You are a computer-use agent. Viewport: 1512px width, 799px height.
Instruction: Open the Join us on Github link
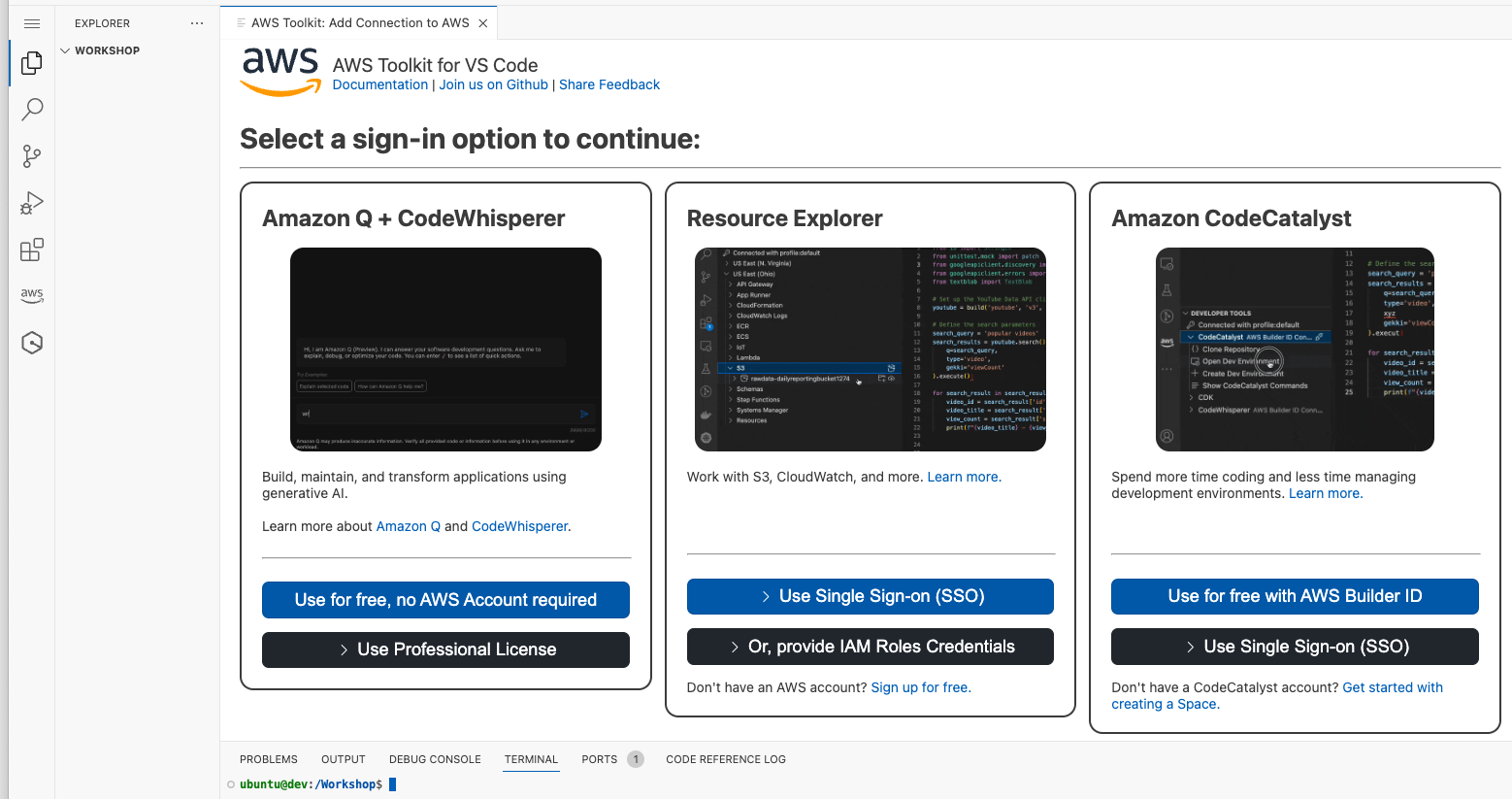[493, 84]
